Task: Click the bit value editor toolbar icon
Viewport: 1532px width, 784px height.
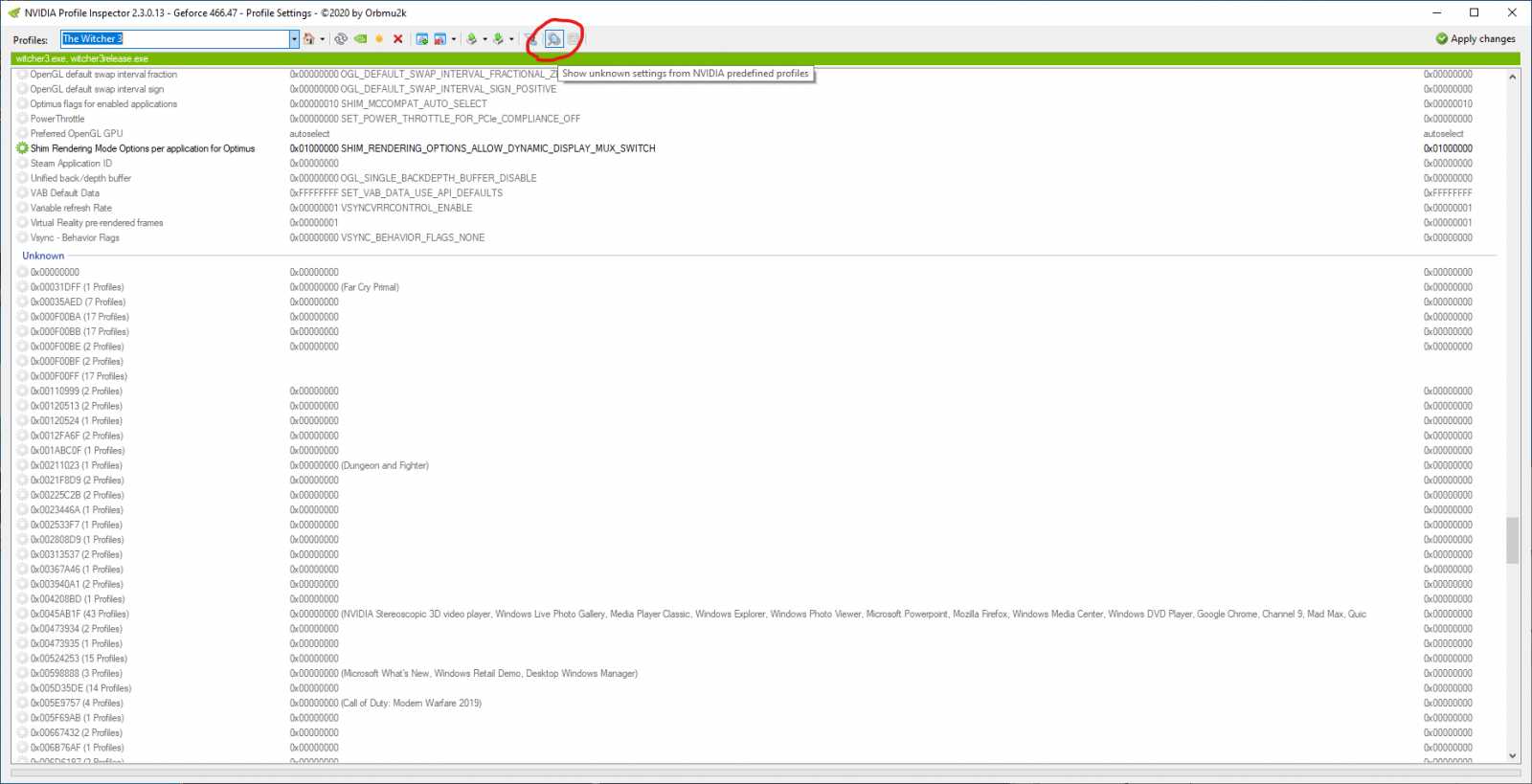Action: point(573,39)
